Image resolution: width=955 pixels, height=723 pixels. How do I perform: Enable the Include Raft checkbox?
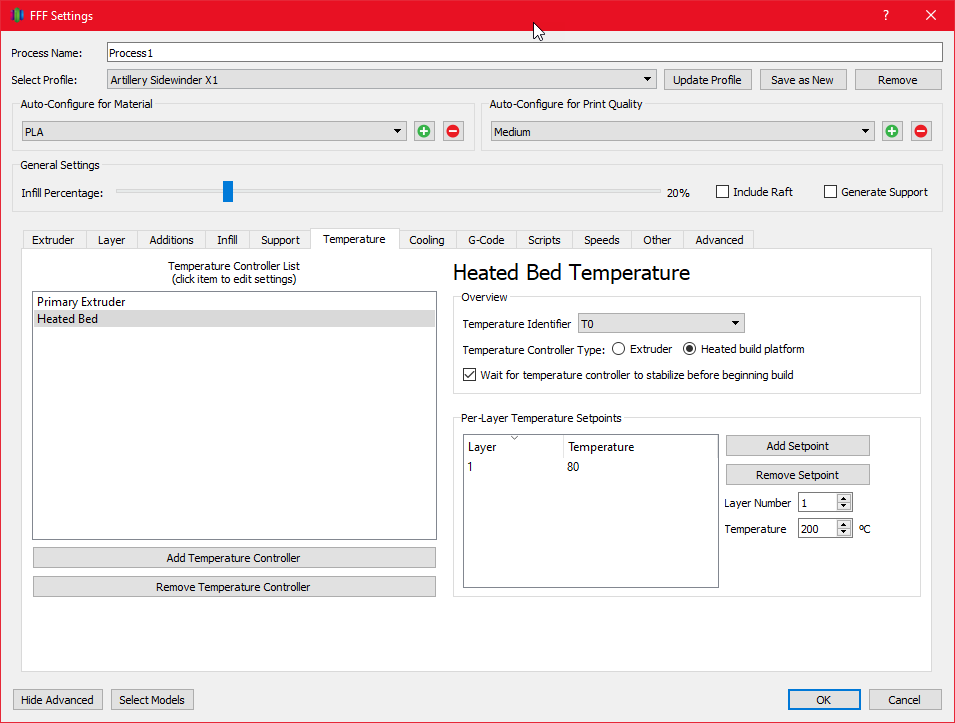[722, 192]
